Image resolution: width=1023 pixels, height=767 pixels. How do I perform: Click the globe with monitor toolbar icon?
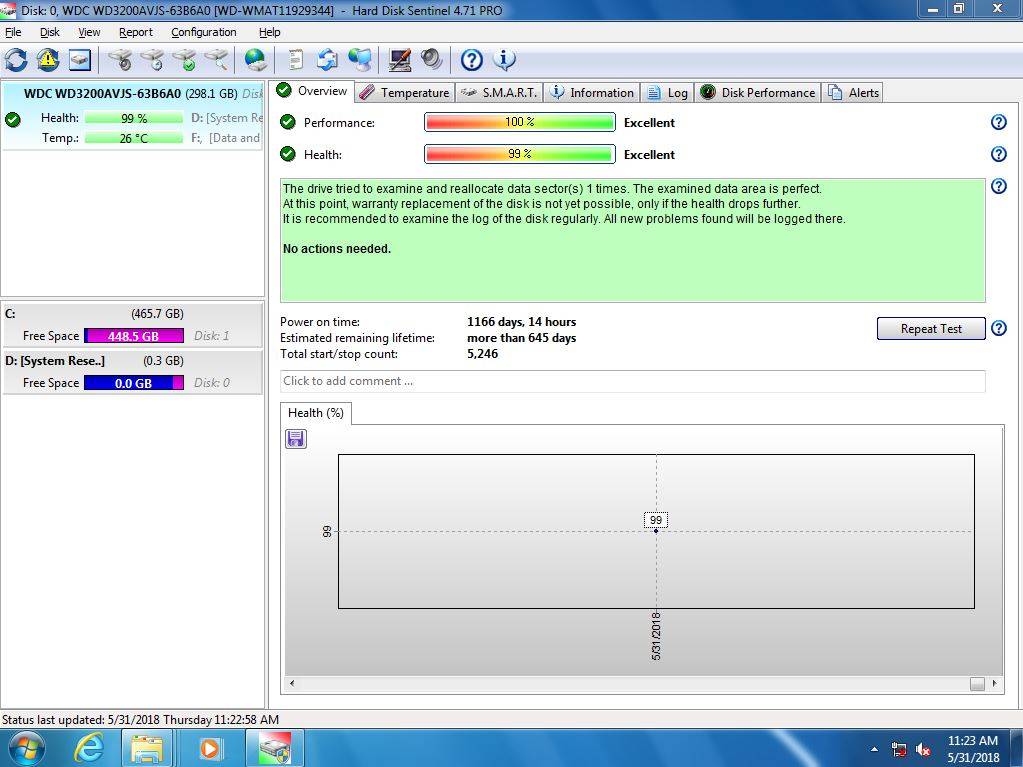coord(359,60)
